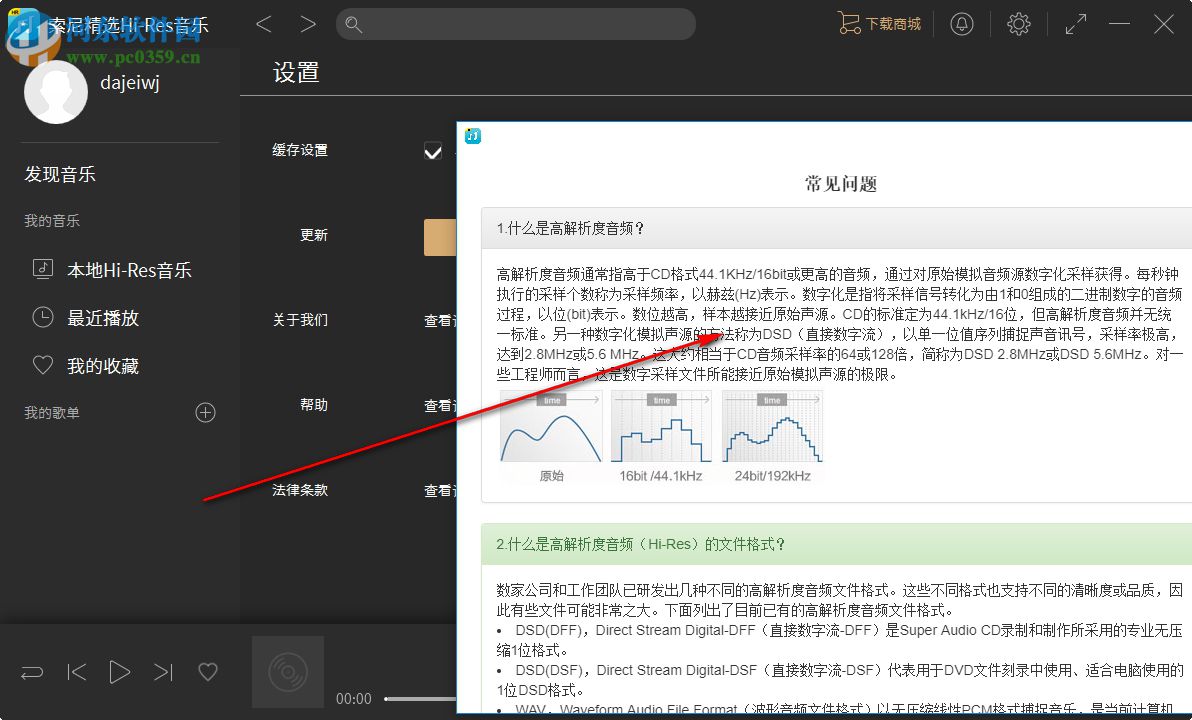
Task: Toggle the 缓存设置 checkbox
Action: (433, 150)
